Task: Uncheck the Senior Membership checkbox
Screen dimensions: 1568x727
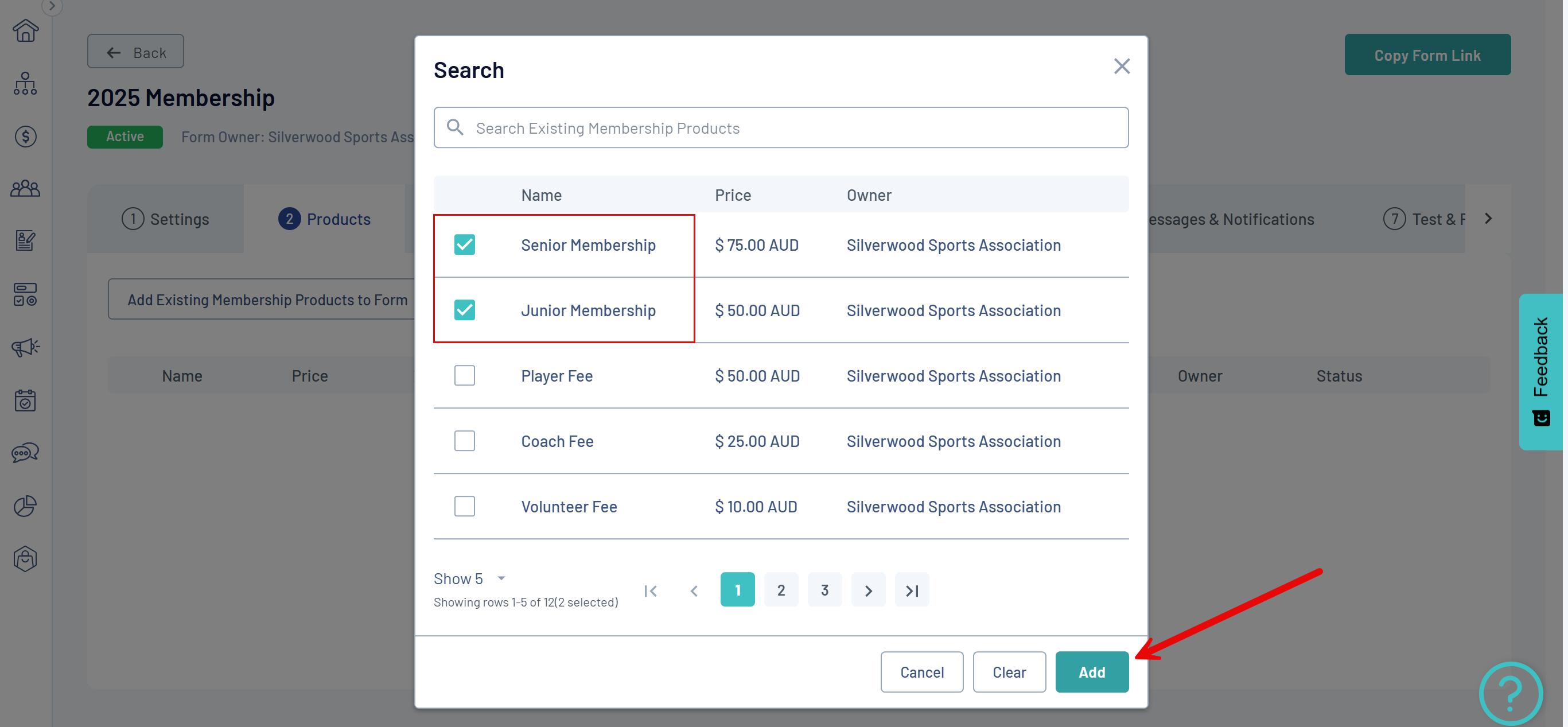Action: 465,245
